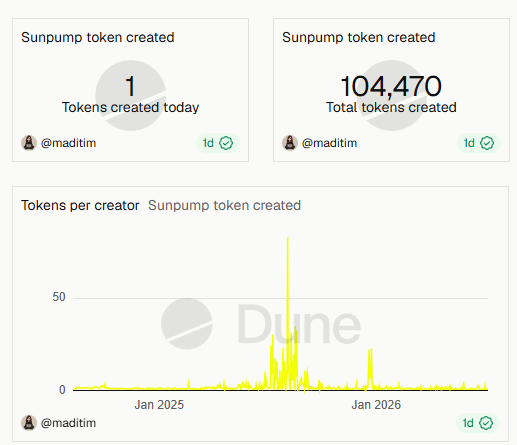Open @maditim profile link on Total tokens created card
The height and width of the screenshot is (445, 517).
tap(329, 143)
